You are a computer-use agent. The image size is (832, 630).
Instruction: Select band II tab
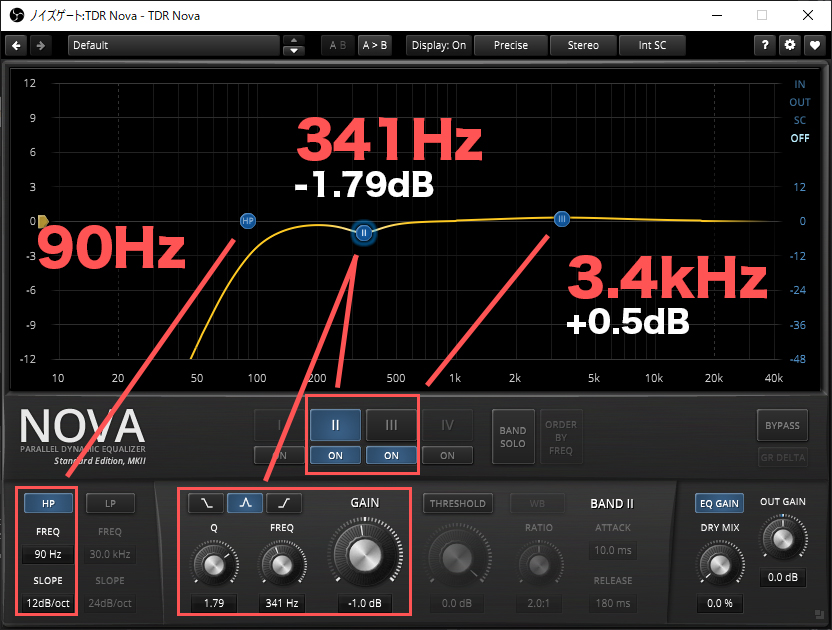[x=335, y=425]
